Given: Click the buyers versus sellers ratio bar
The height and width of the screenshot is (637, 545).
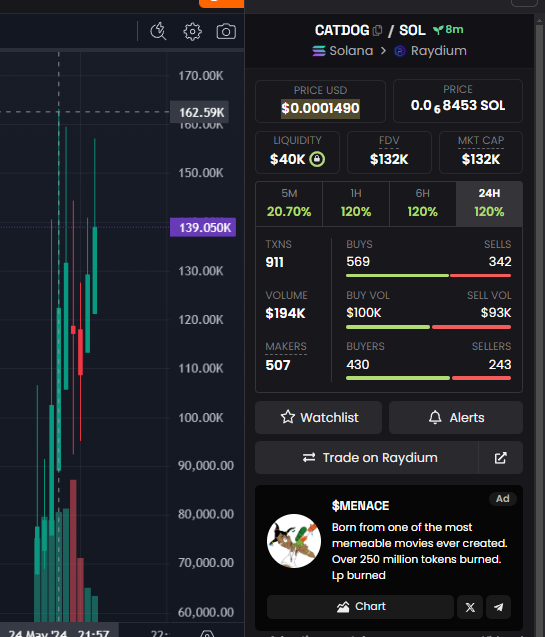Looking at the screenshot, I should (x=428, y=378).
